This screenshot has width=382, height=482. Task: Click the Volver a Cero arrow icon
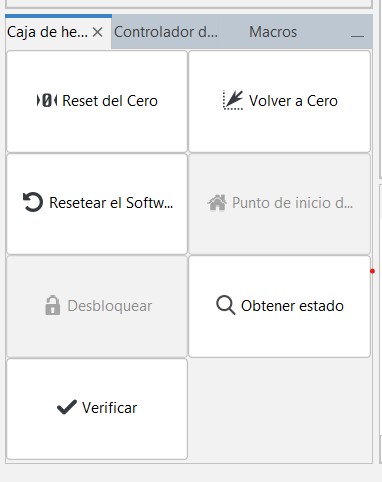pos(233,100)
